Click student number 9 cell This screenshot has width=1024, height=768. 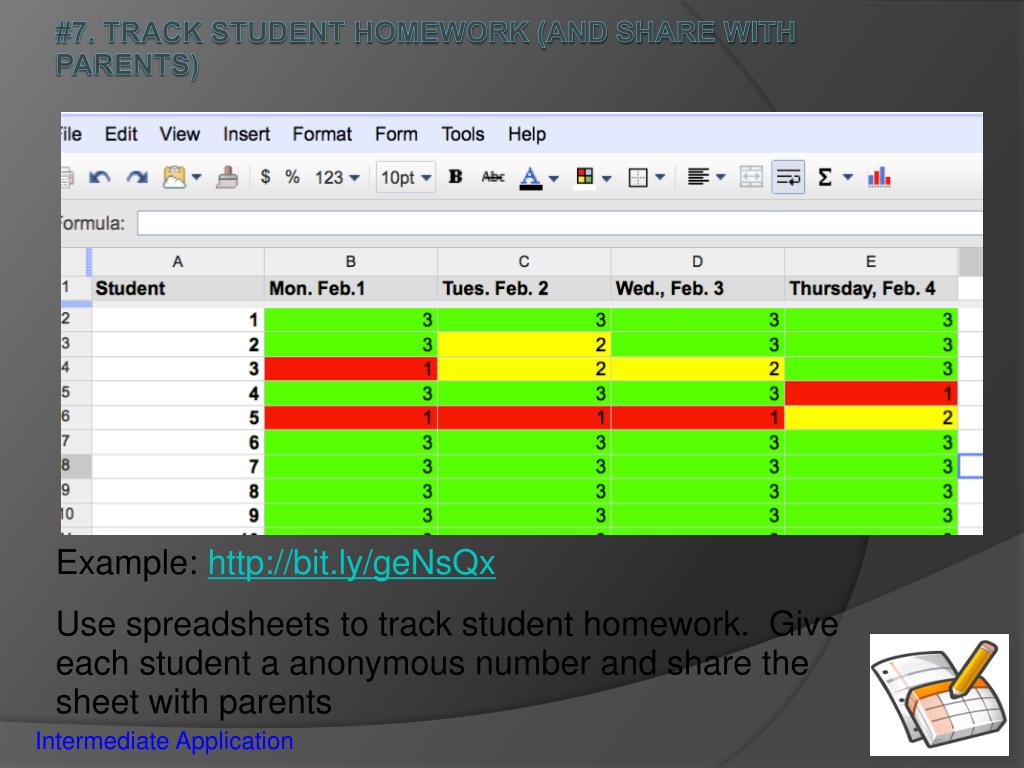click(x=178, y=515)
